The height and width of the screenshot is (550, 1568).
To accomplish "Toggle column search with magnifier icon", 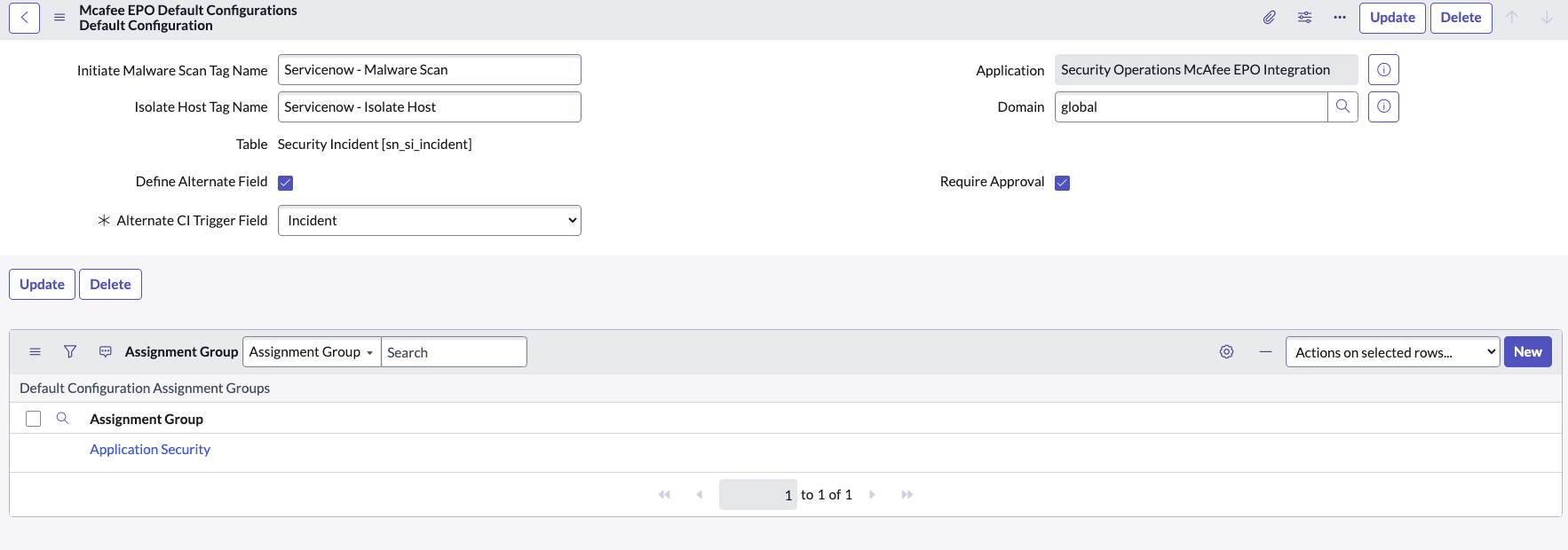I will 62,419.
